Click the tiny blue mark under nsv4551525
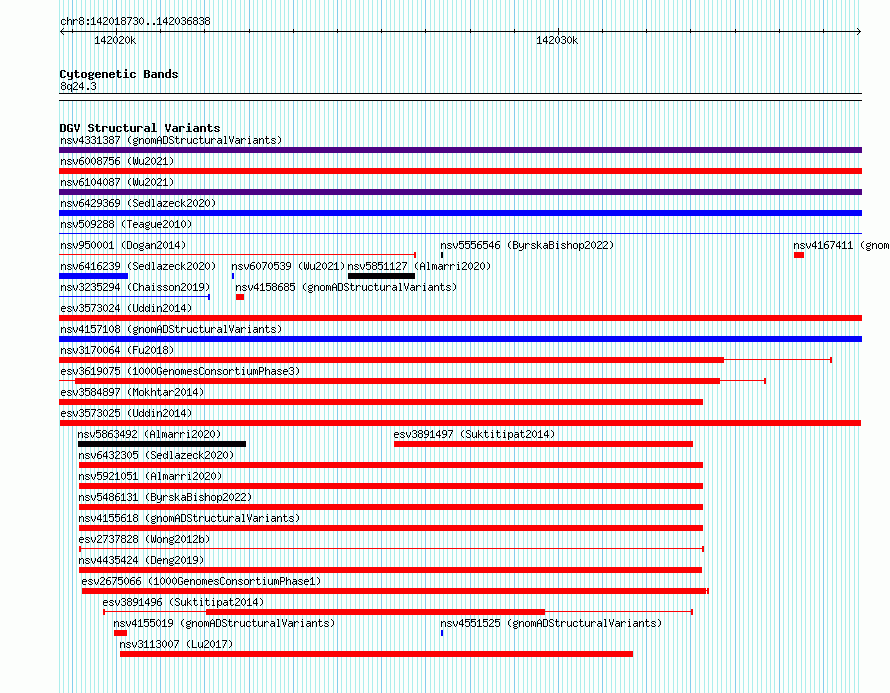The height and width of the screenshot is (693, 890). pyautogui.click(x=442, y=633)
